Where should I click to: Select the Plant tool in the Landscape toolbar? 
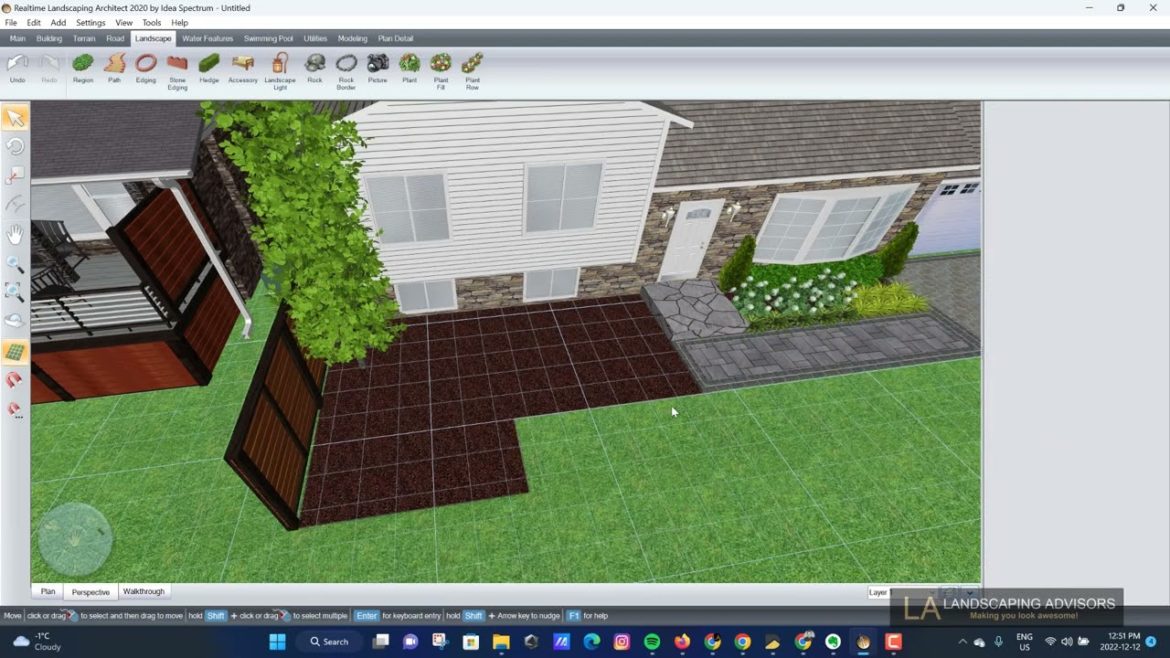[x=409, y=68]
